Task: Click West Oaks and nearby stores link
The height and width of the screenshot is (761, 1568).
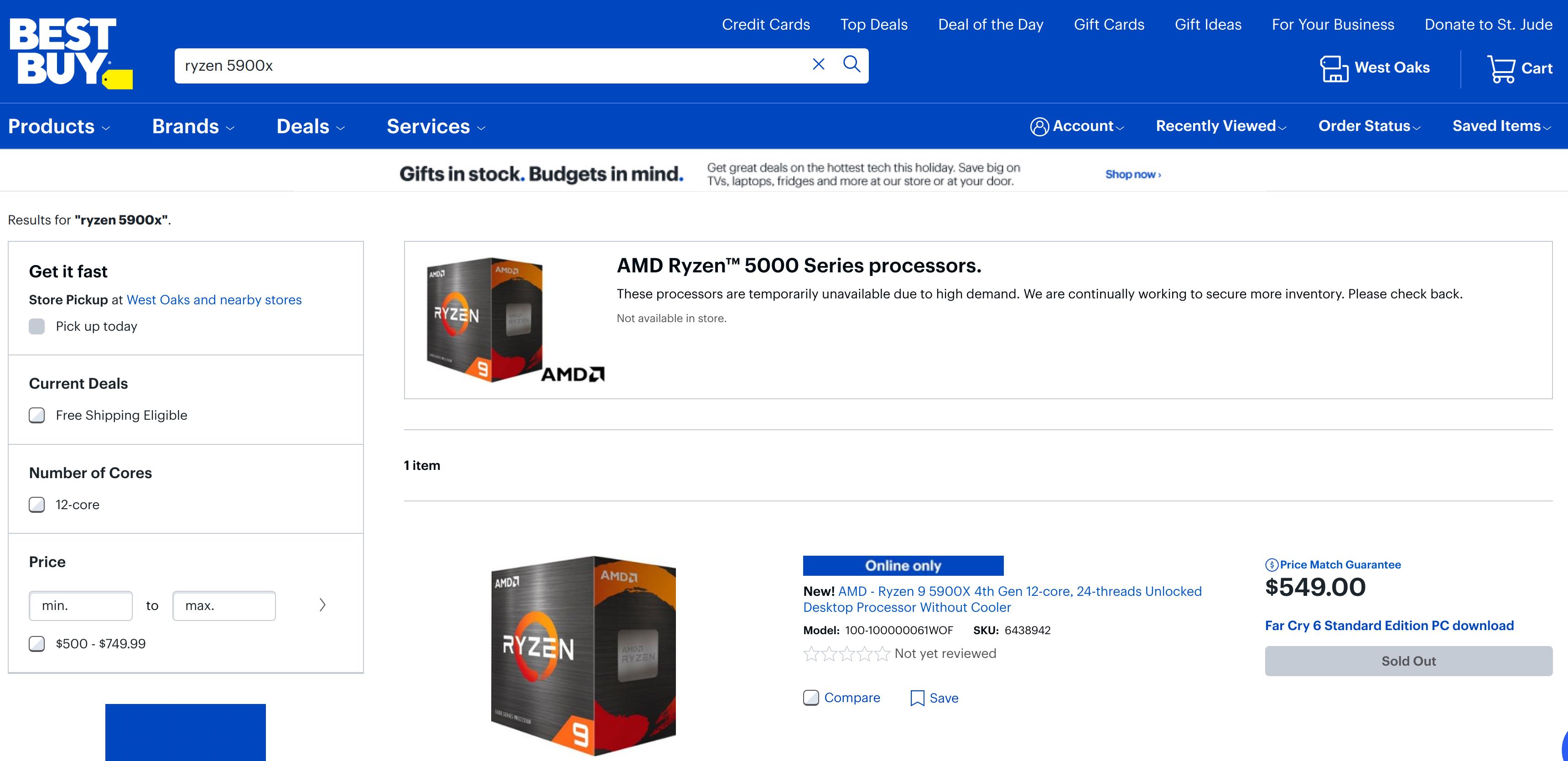Action: pos(213,300)
